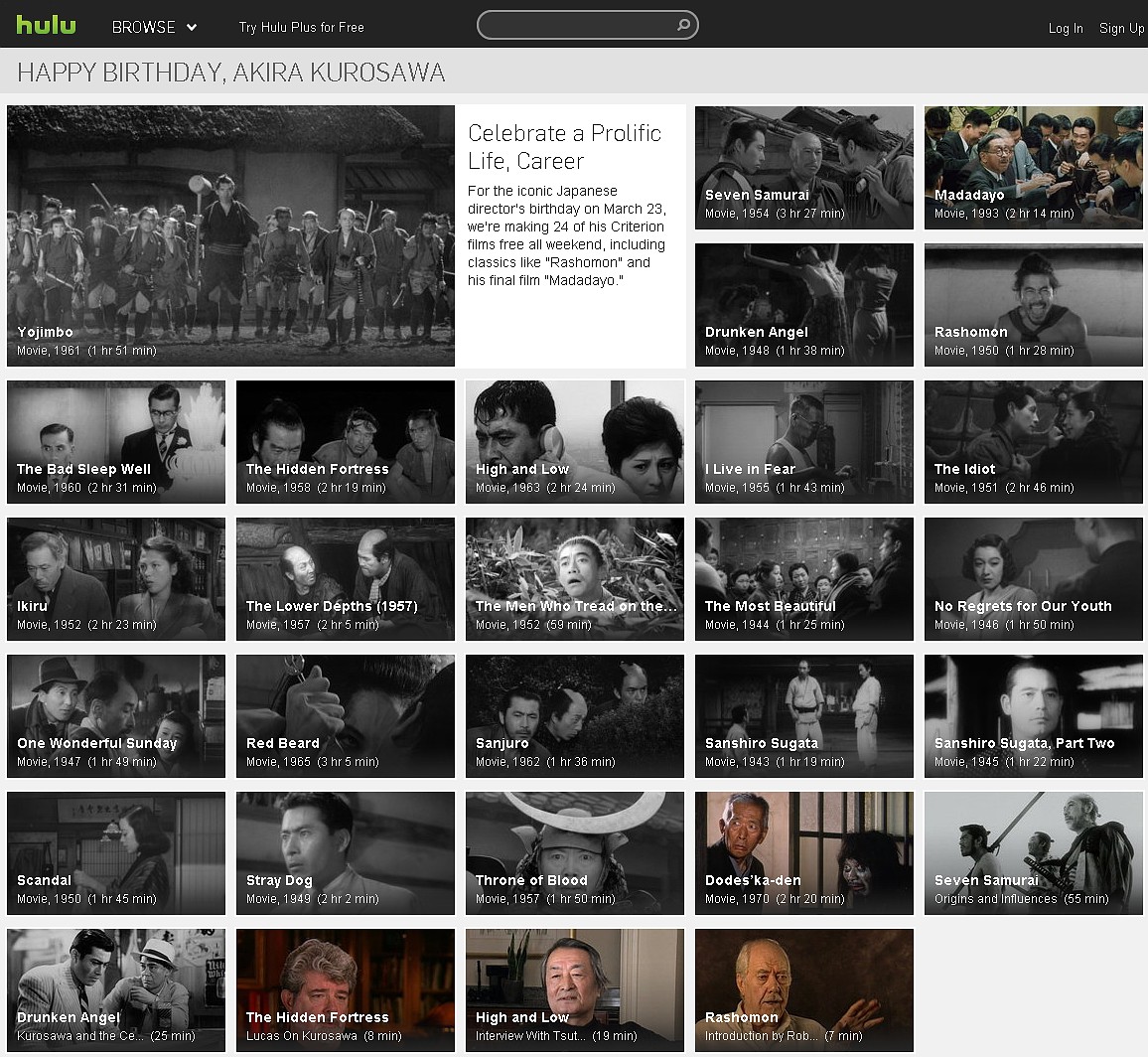Open The Lower Depths (1957) thumbnail
The height and width of the screenshot is (1057, 1148).
pos(345,579)
